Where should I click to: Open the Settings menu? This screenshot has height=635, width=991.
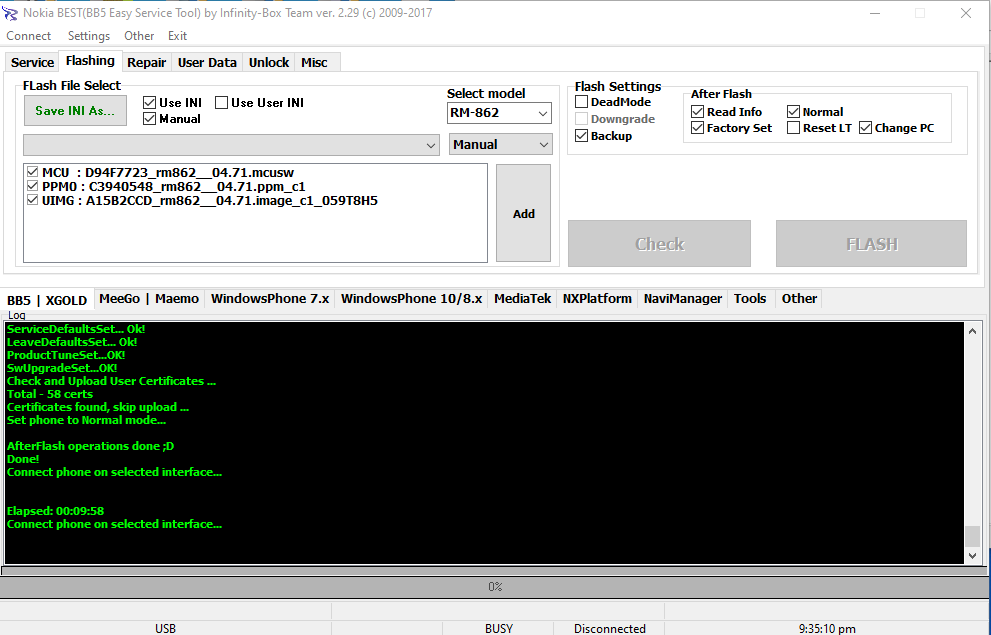[88, 36]
